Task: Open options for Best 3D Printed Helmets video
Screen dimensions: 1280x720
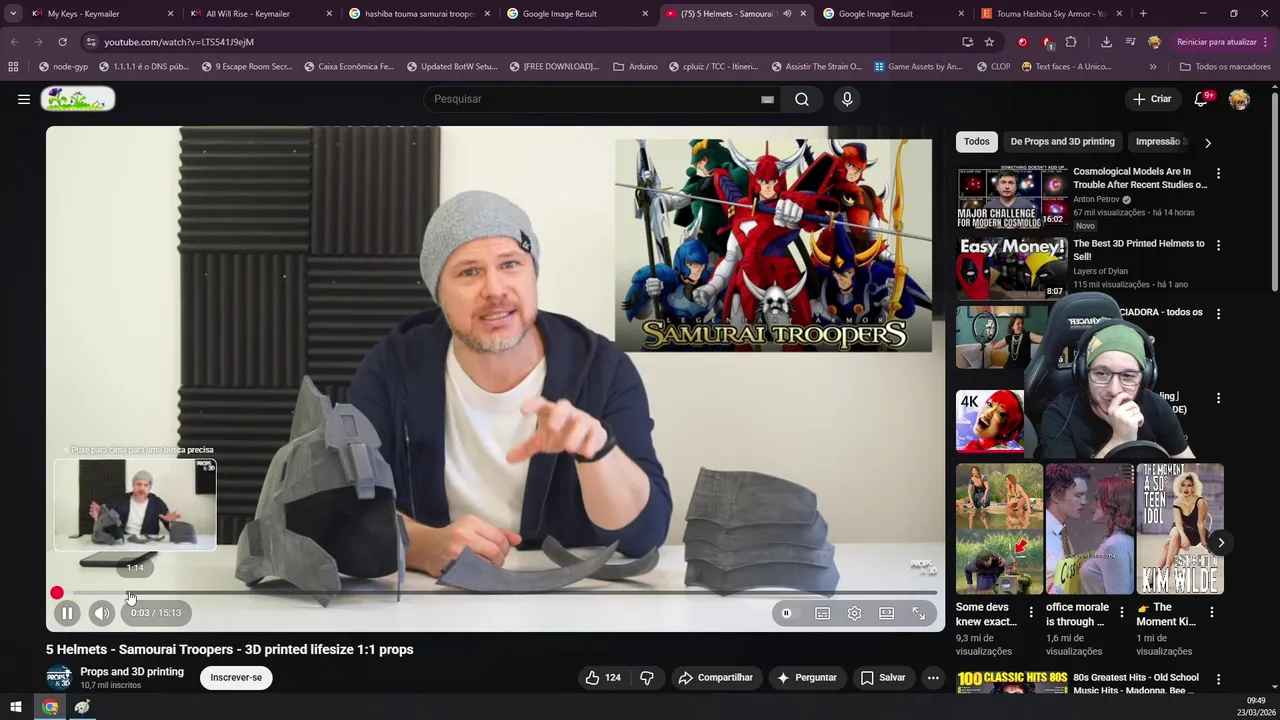Action: [x=1218, y=245]
